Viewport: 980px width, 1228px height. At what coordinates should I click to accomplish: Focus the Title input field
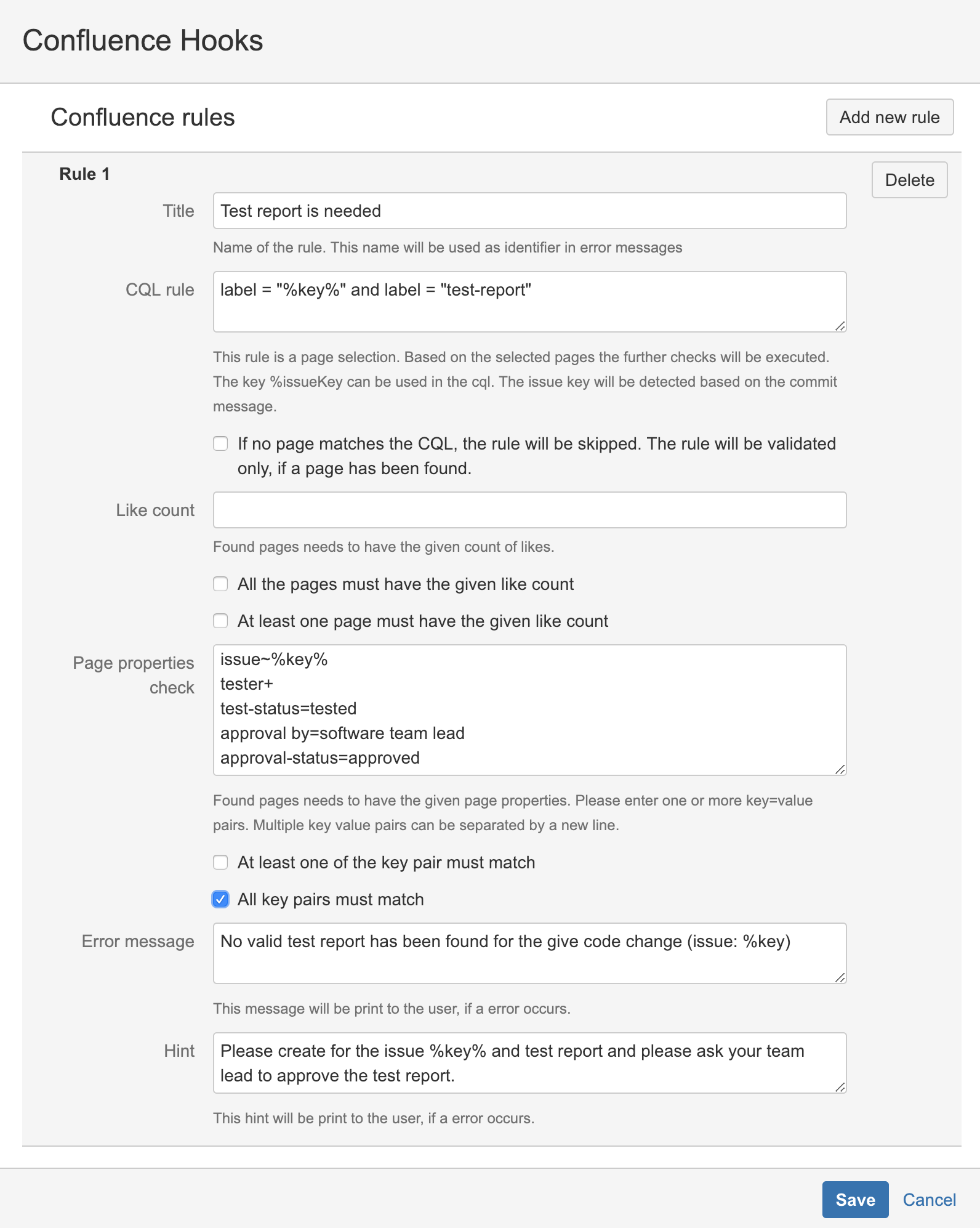click(529, 211)
